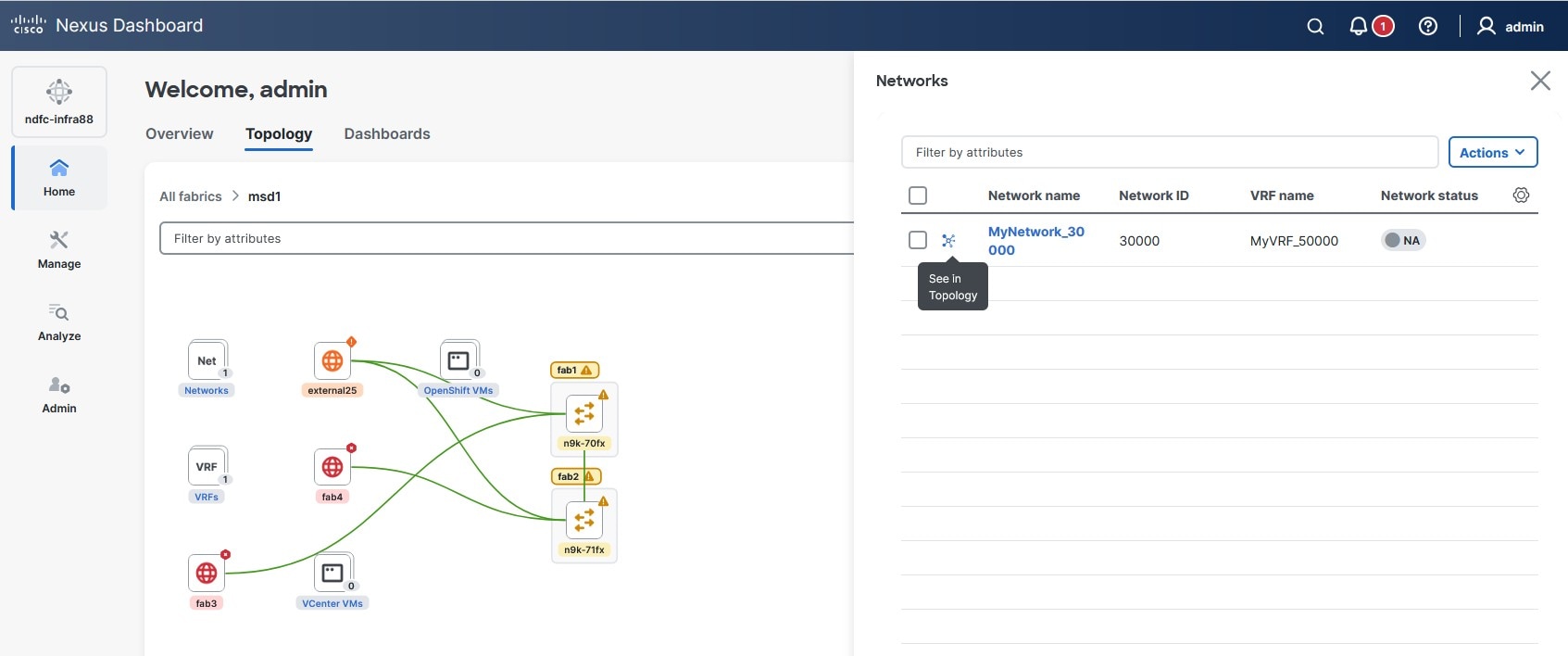Close the Networks side panel
1568x656 pixels.
(x=1540, y=81)
